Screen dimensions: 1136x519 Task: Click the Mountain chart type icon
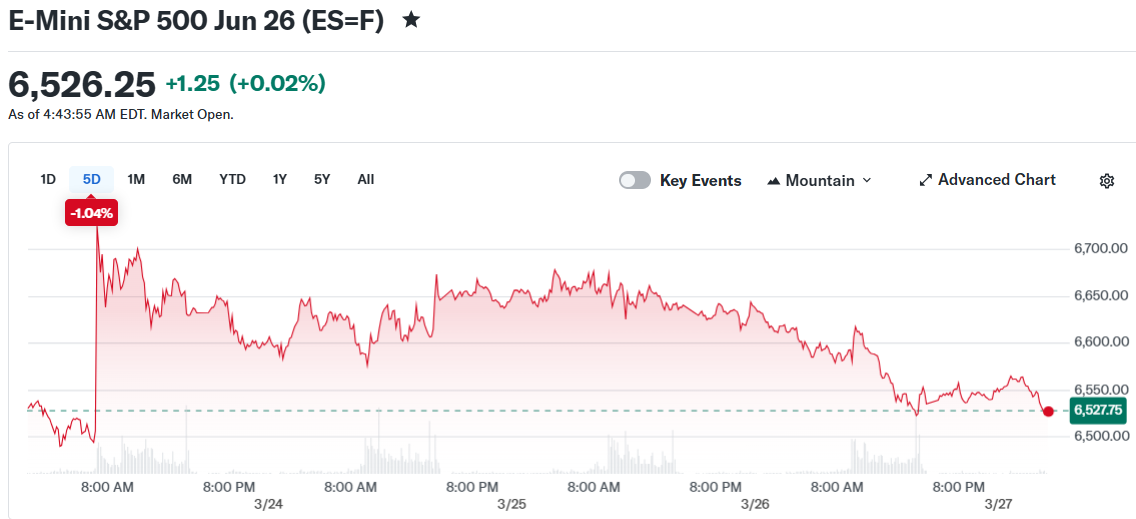(773, 181)
